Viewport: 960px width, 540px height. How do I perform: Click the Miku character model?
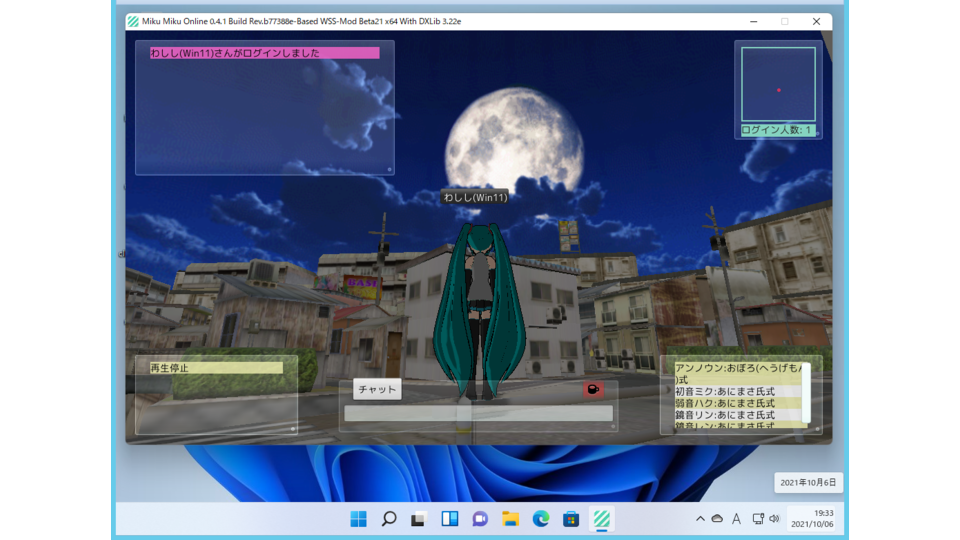click(x=479, y=312)
